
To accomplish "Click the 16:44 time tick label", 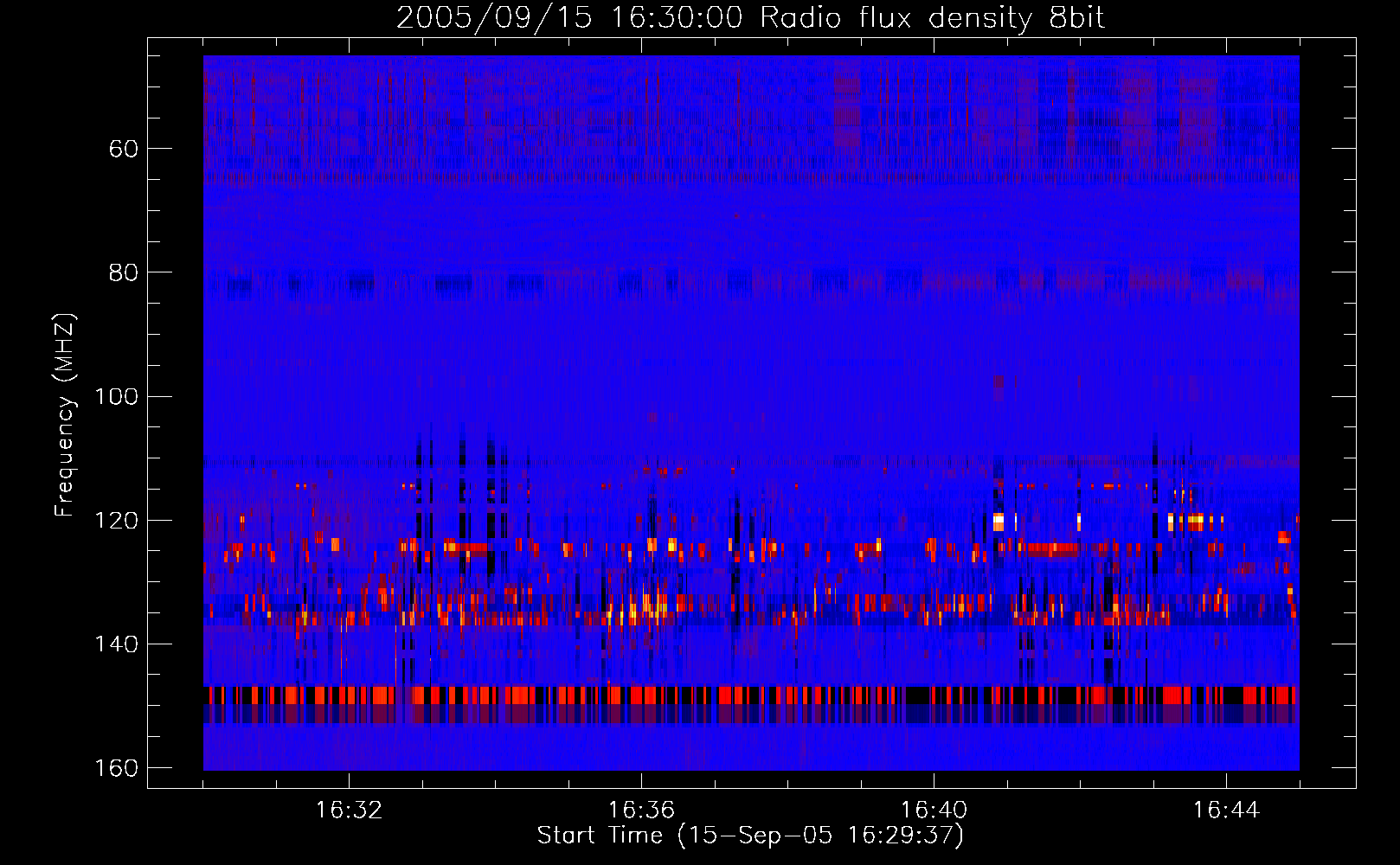I will pos(1226,811).
